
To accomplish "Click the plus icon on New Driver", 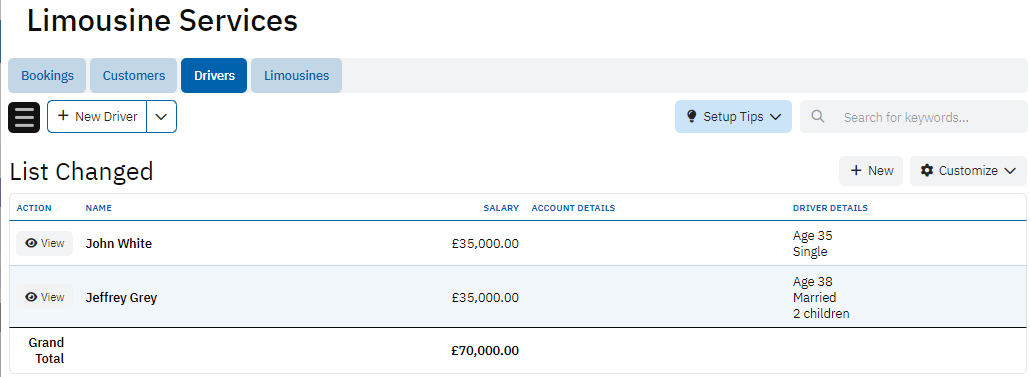I will click(x=64, y=116).
